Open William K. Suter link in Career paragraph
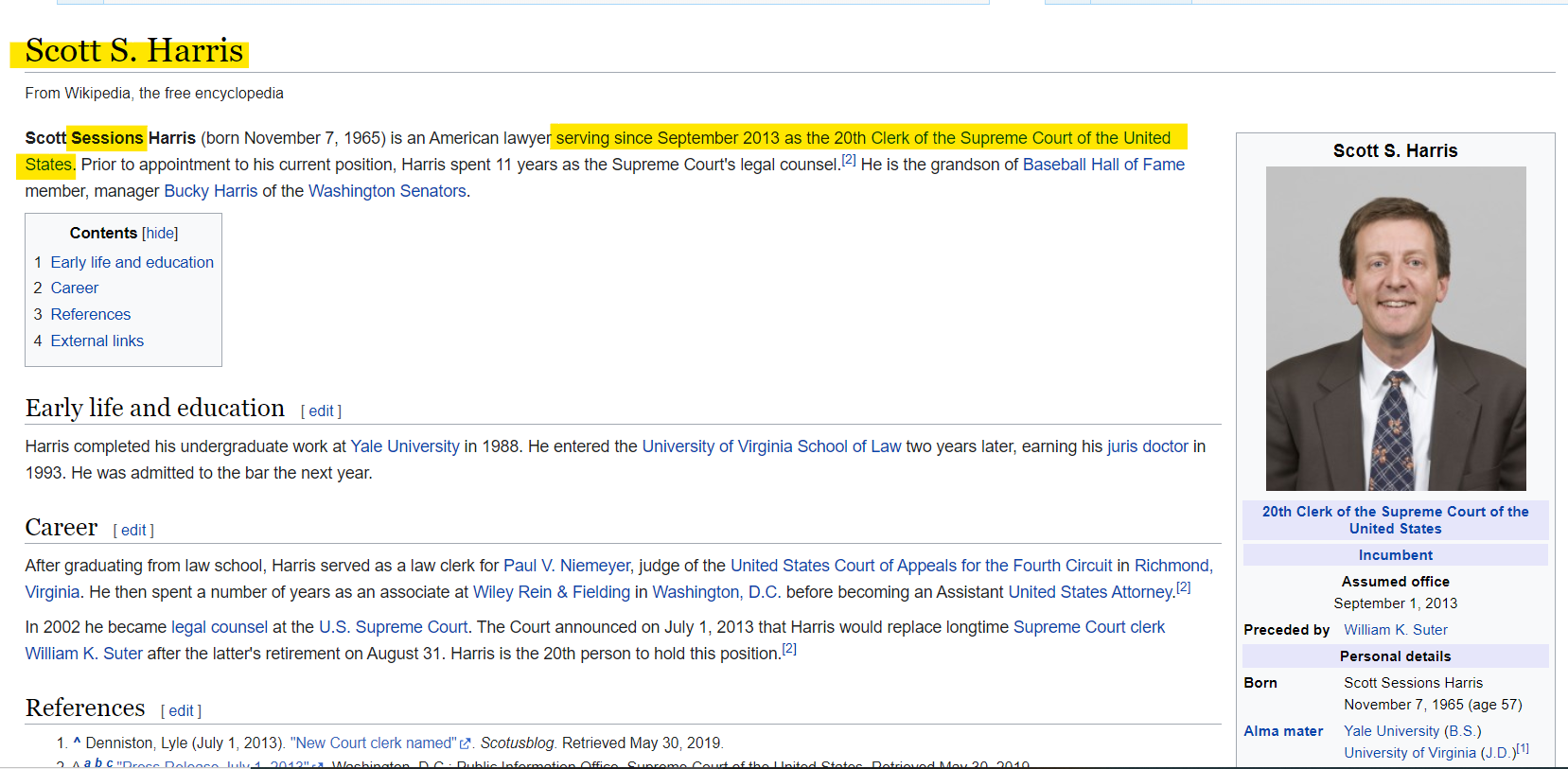The height and width of the screenshot is (769, 1568). coord(84,654)
